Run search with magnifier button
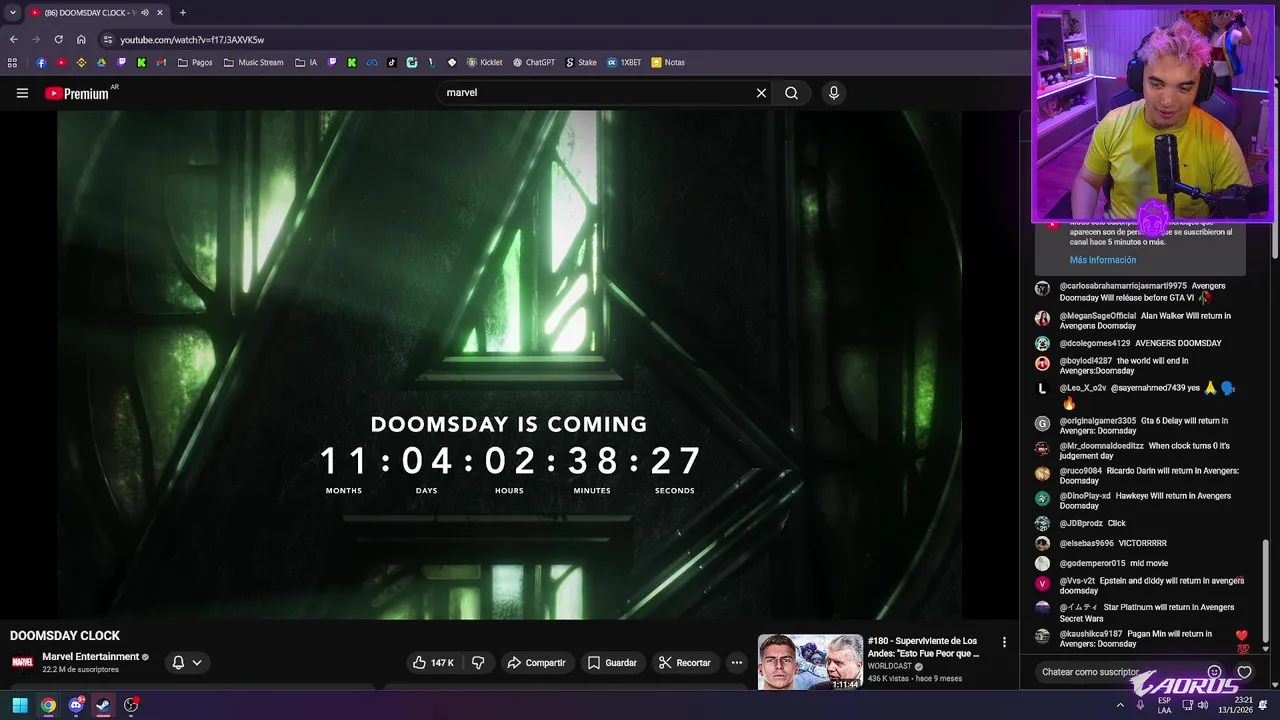Viewport: 1280px width, 720px height. pyautogui.click(x=791, y=93)
